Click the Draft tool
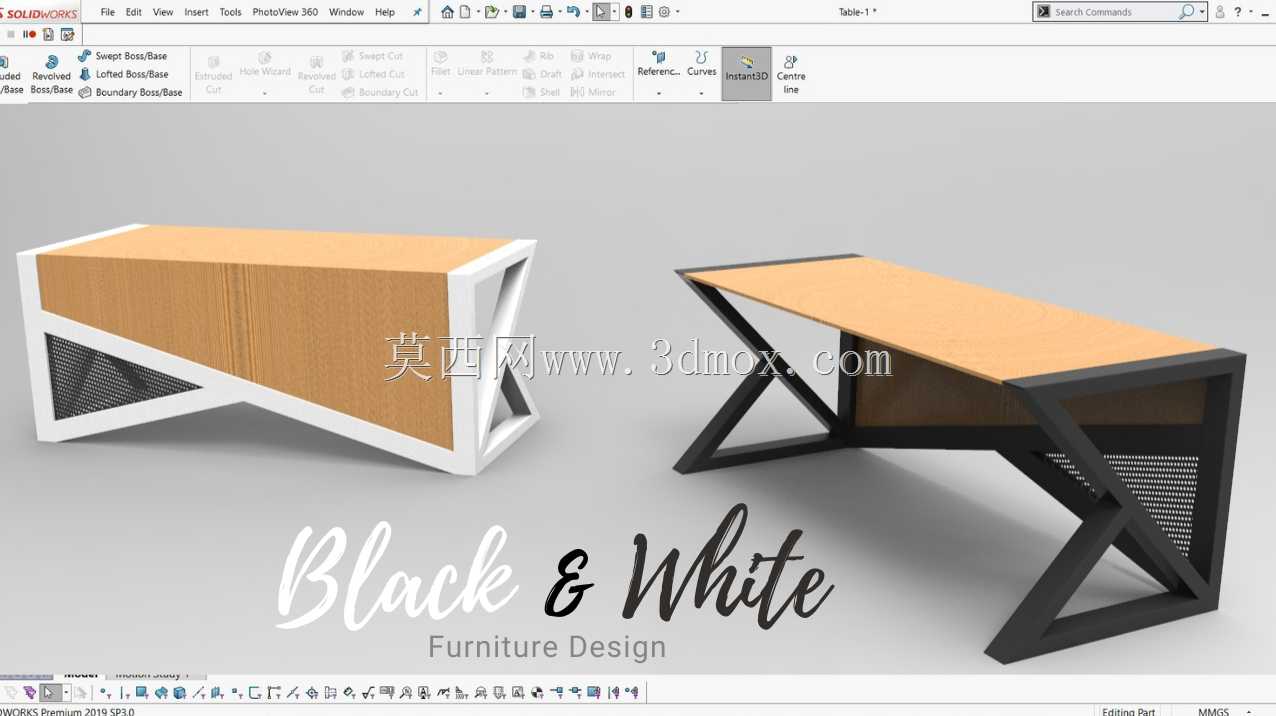 pyautogui.click(x=542, y=74)
